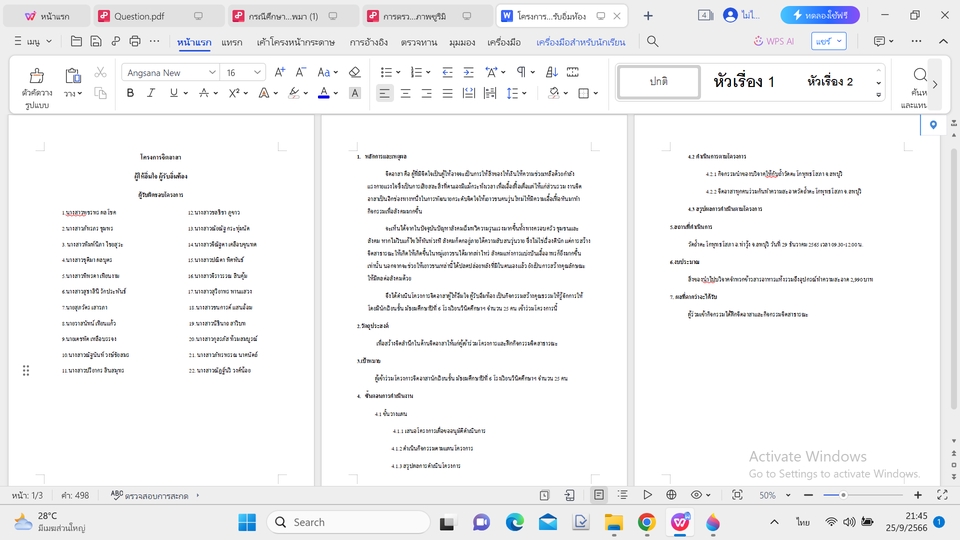
Task: Open the comments icon at top right
Action: 879,41
